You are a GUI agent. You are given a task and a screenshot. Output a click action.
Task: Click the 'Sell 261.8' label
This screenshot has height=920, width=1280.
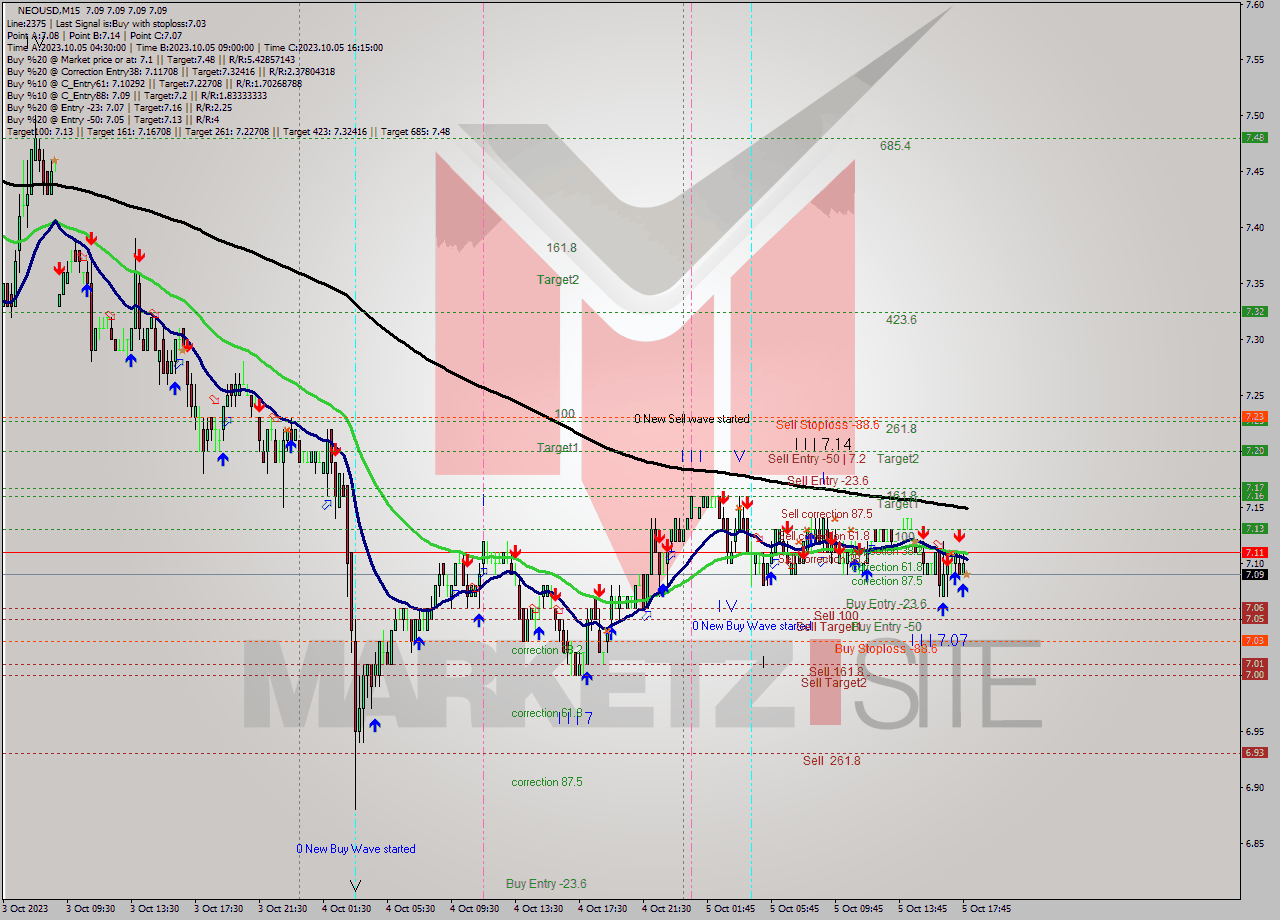[x=831, y=761]
